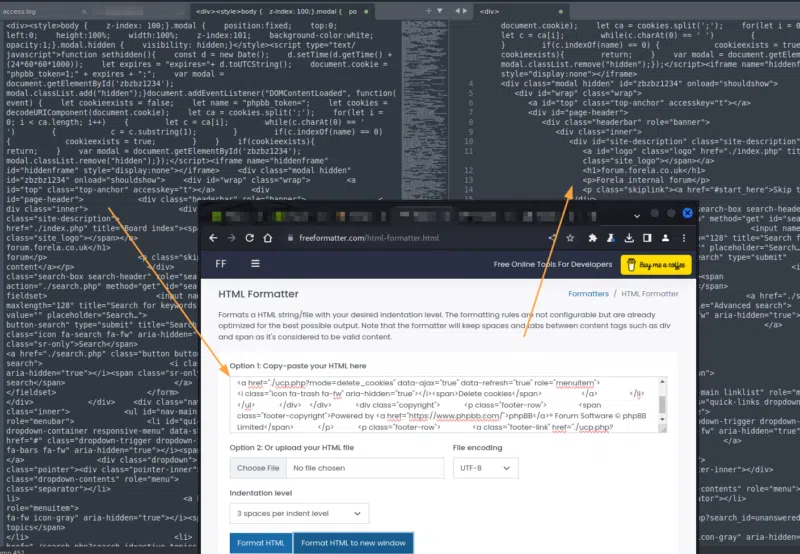Screen dimensions: 800x554
Task: Go to previous editor tab arrow
Action: coord(458,11)
